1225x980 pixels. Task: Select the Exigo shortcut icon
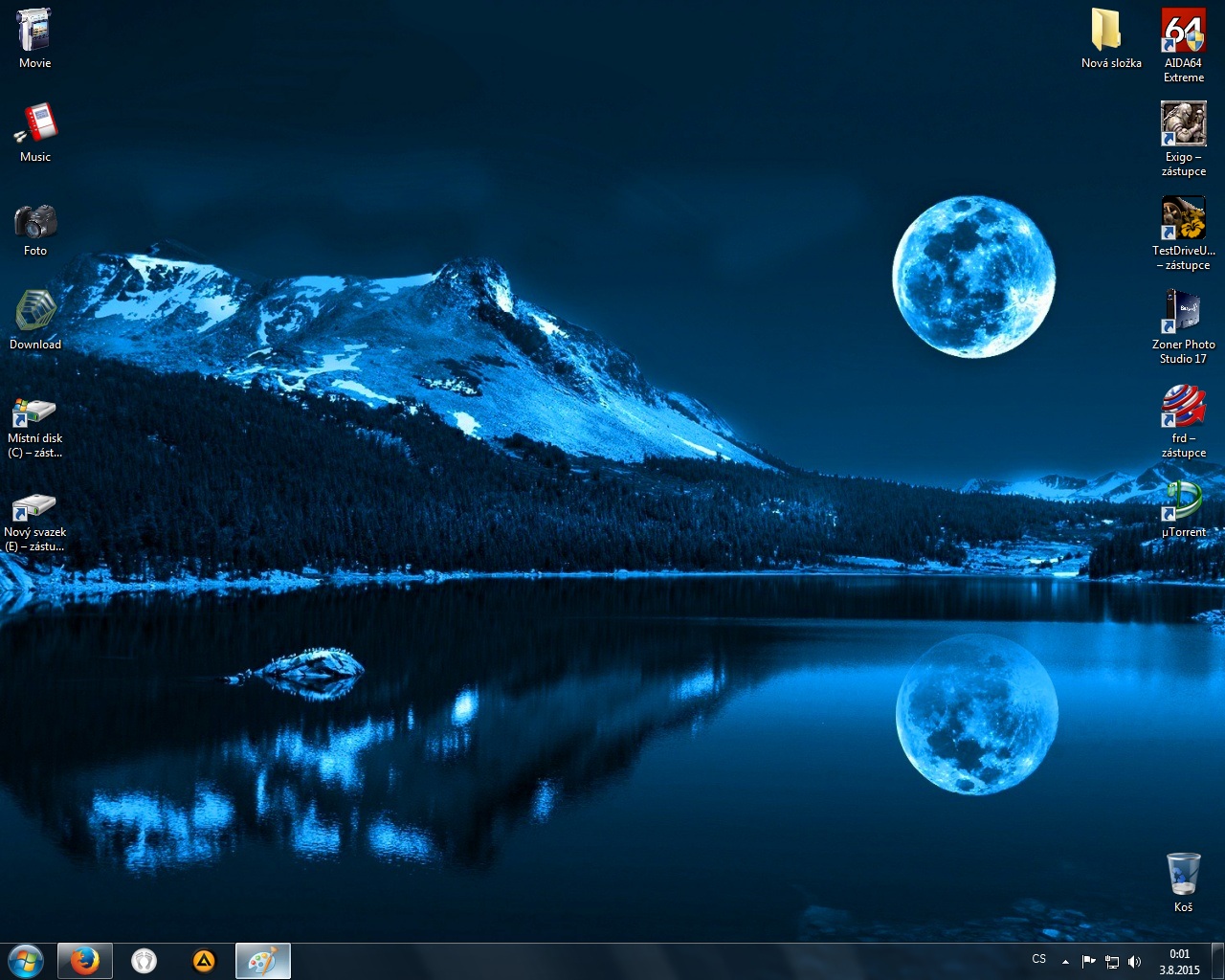tap(1184, 139)
